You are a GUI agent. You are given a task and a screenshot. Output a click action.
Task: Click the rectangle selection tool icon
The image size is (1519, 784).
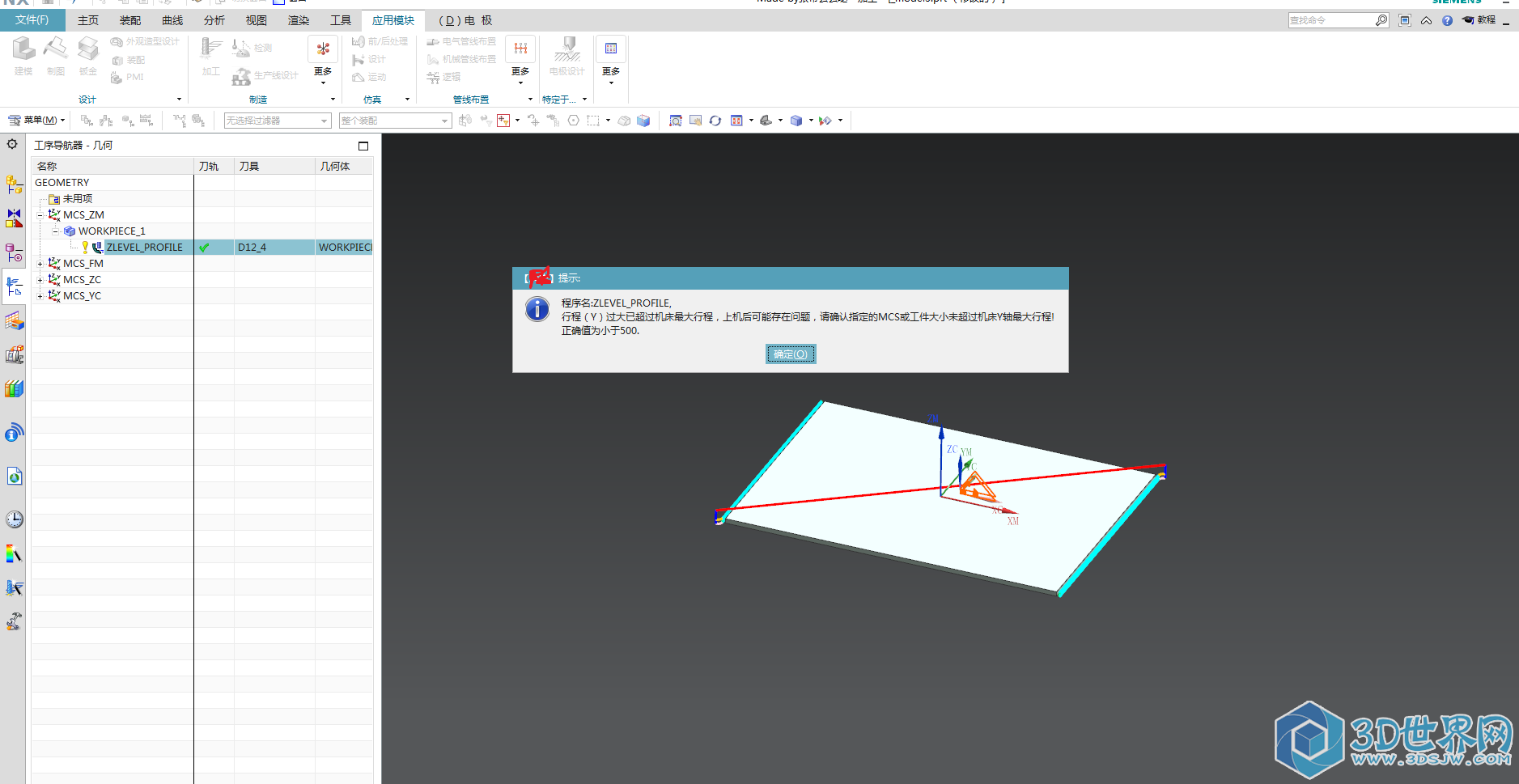[593, 121]
